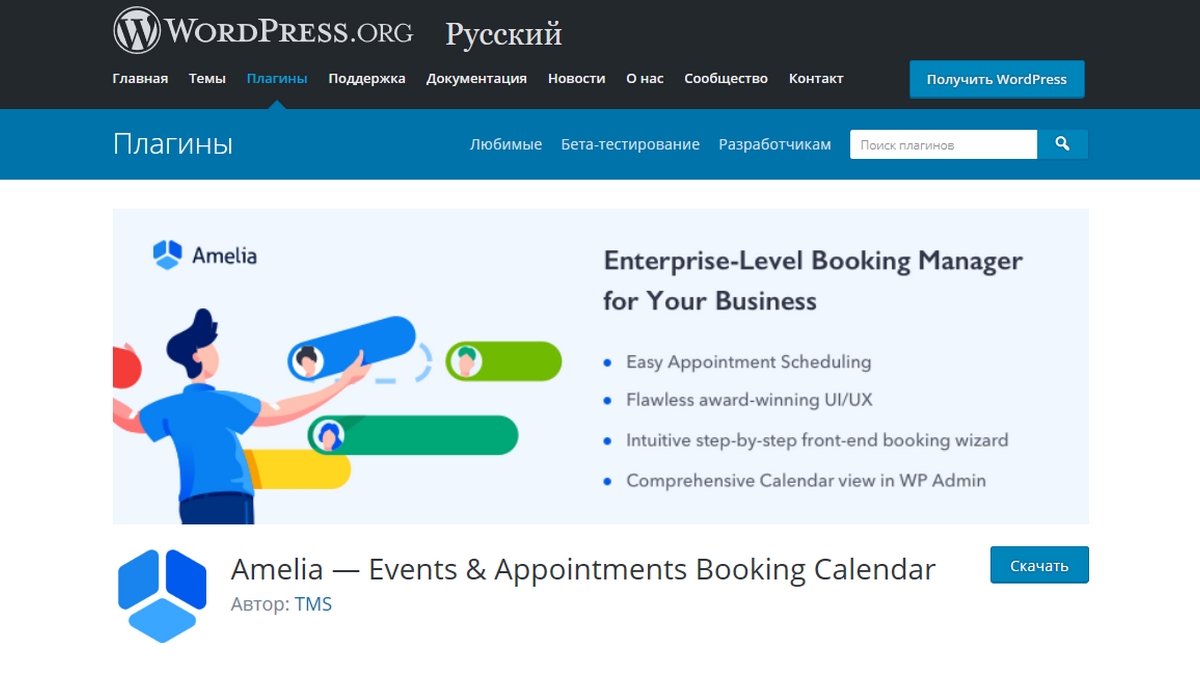Go to the Разработчикам link
This screenshot has height=675, width=1200.
point(775,144)
